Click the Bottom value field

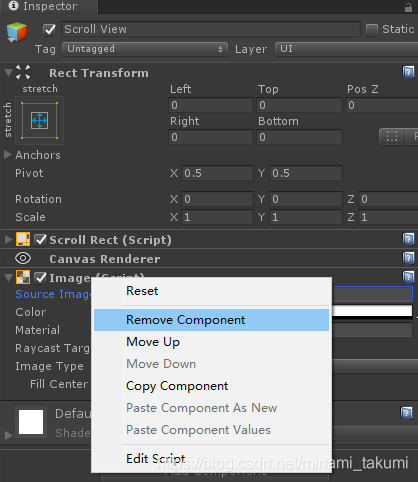pyautogui.click(x=299, y=137)
